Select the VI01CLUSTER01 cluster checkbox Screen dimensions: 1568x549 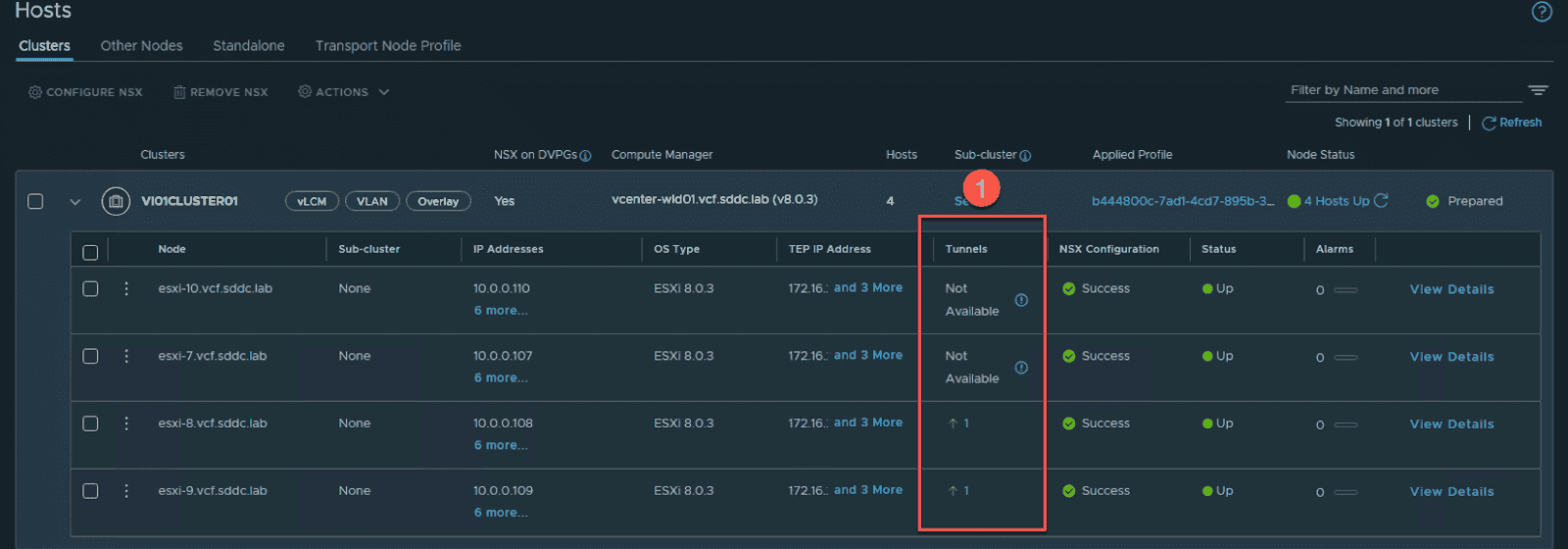(x=35, y=201)
